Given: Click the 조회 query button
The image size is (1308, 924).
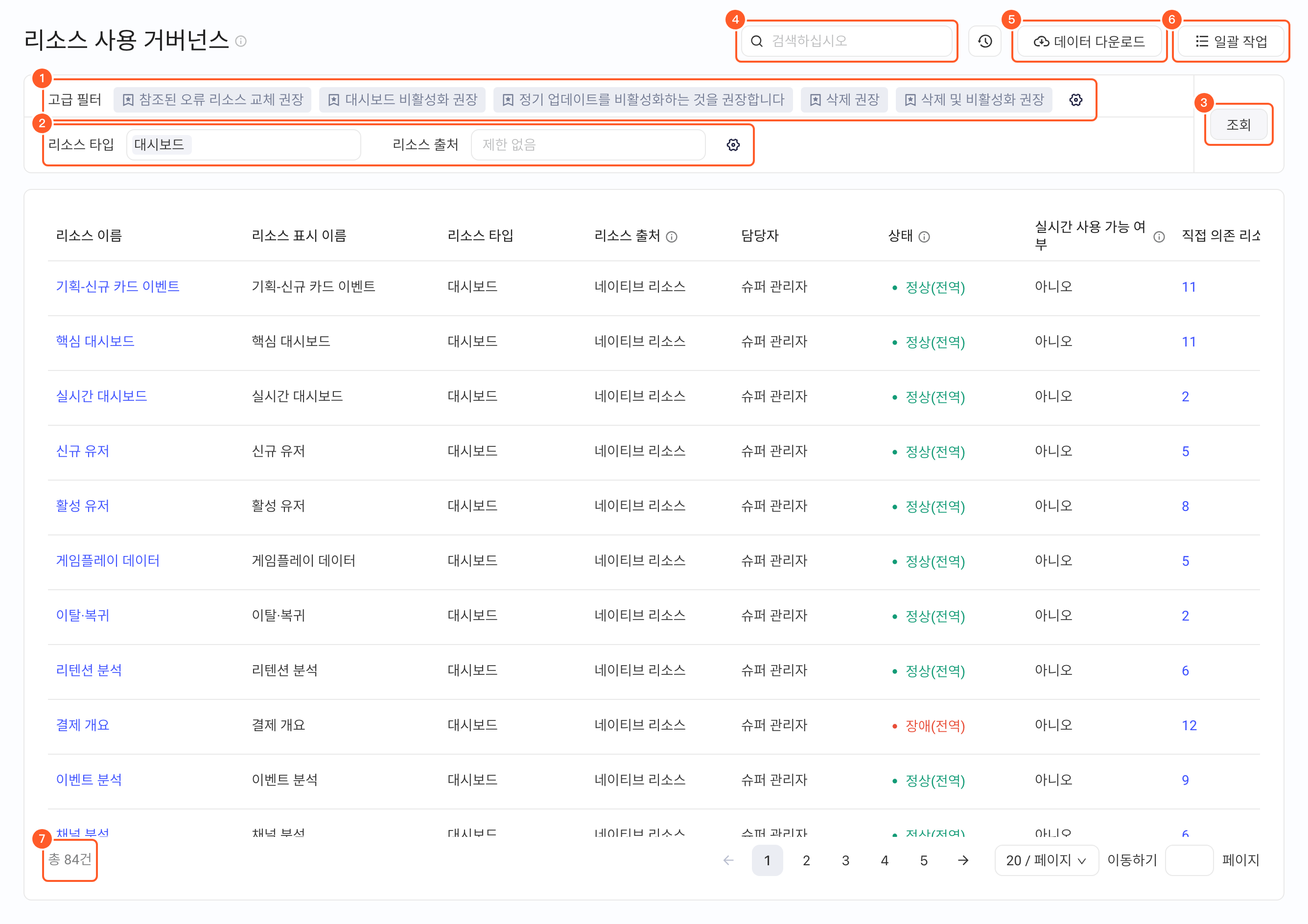Looking at the screenshot, I should [x=1238, y=124].
